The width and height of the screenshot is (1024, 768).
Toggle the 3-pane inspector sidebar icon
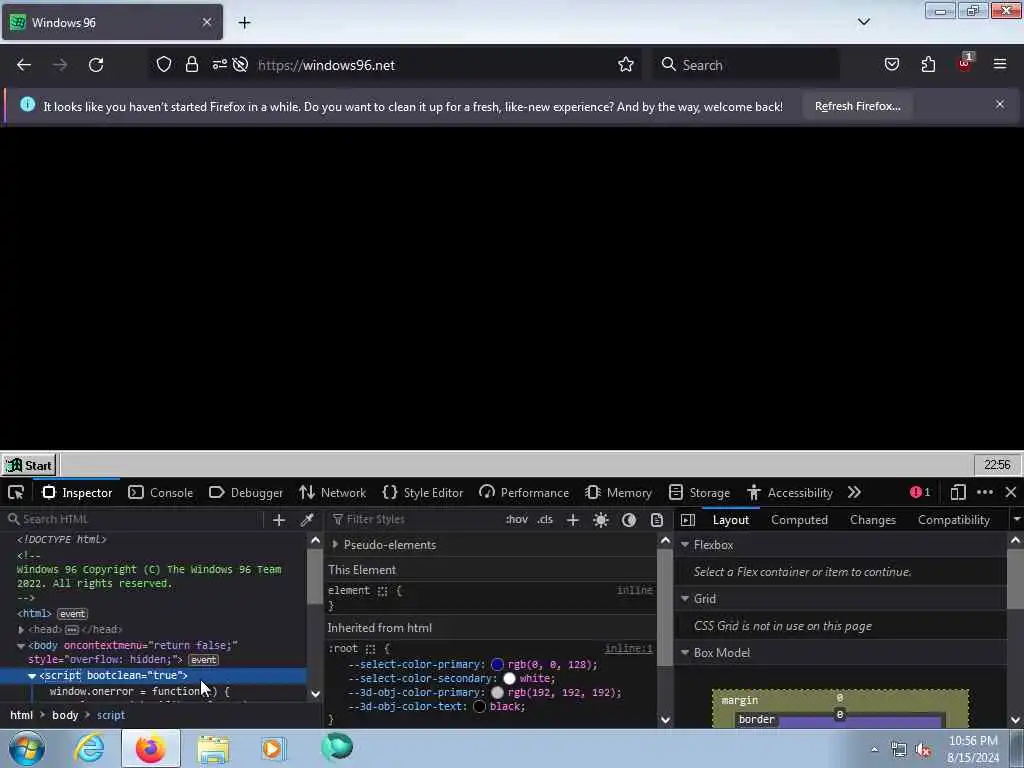pos(688,520)
